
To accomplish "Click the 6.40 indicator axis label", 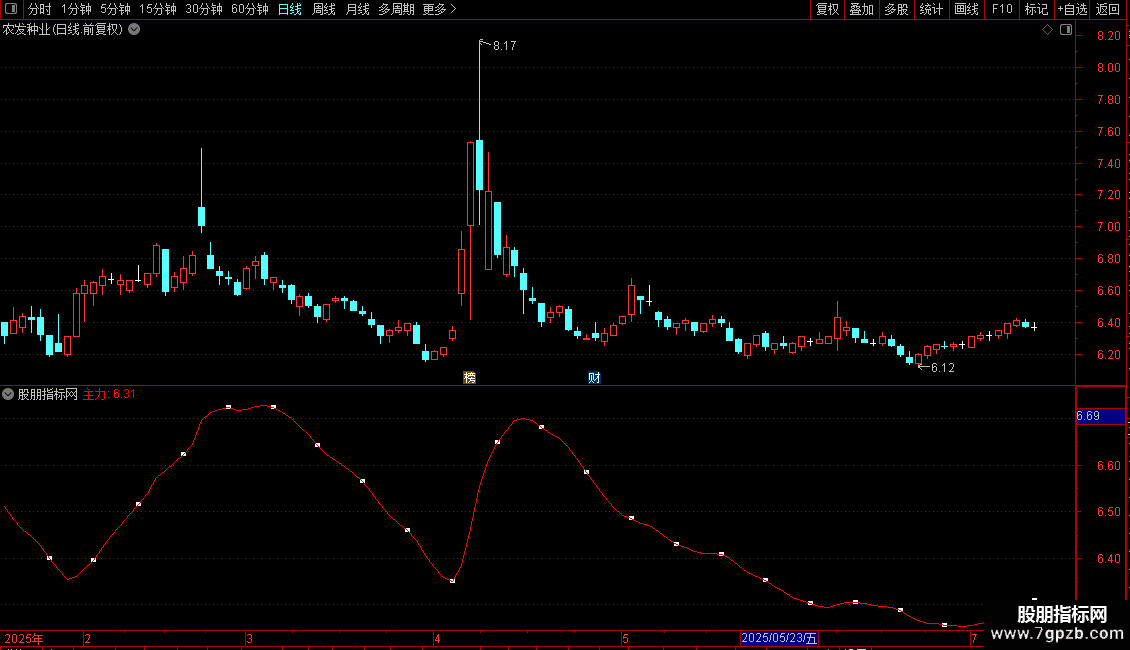I will (x=1108, y=558).
